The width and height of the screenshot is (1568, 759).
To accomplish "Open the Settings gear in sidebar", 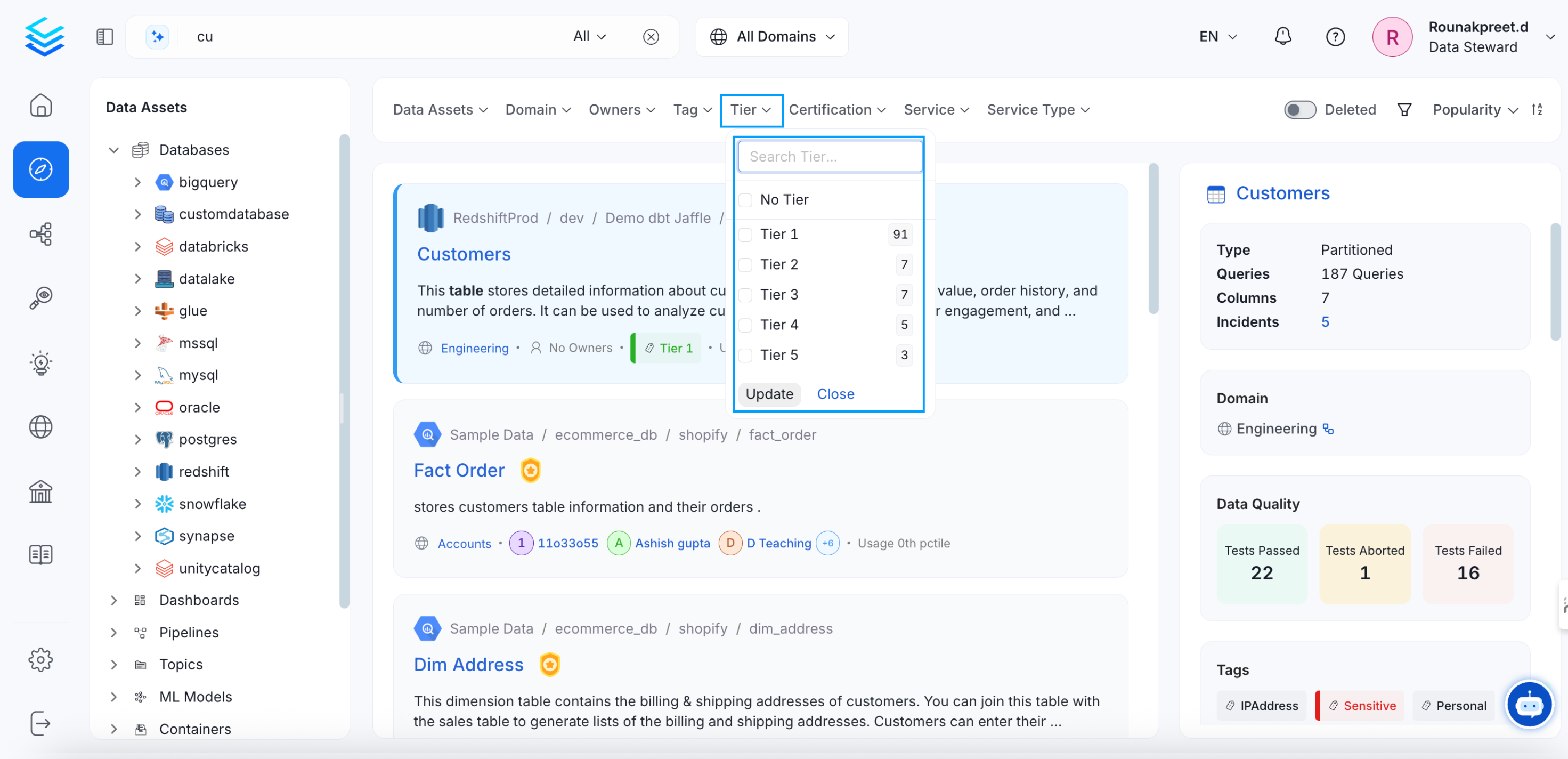I will [41, 660].
